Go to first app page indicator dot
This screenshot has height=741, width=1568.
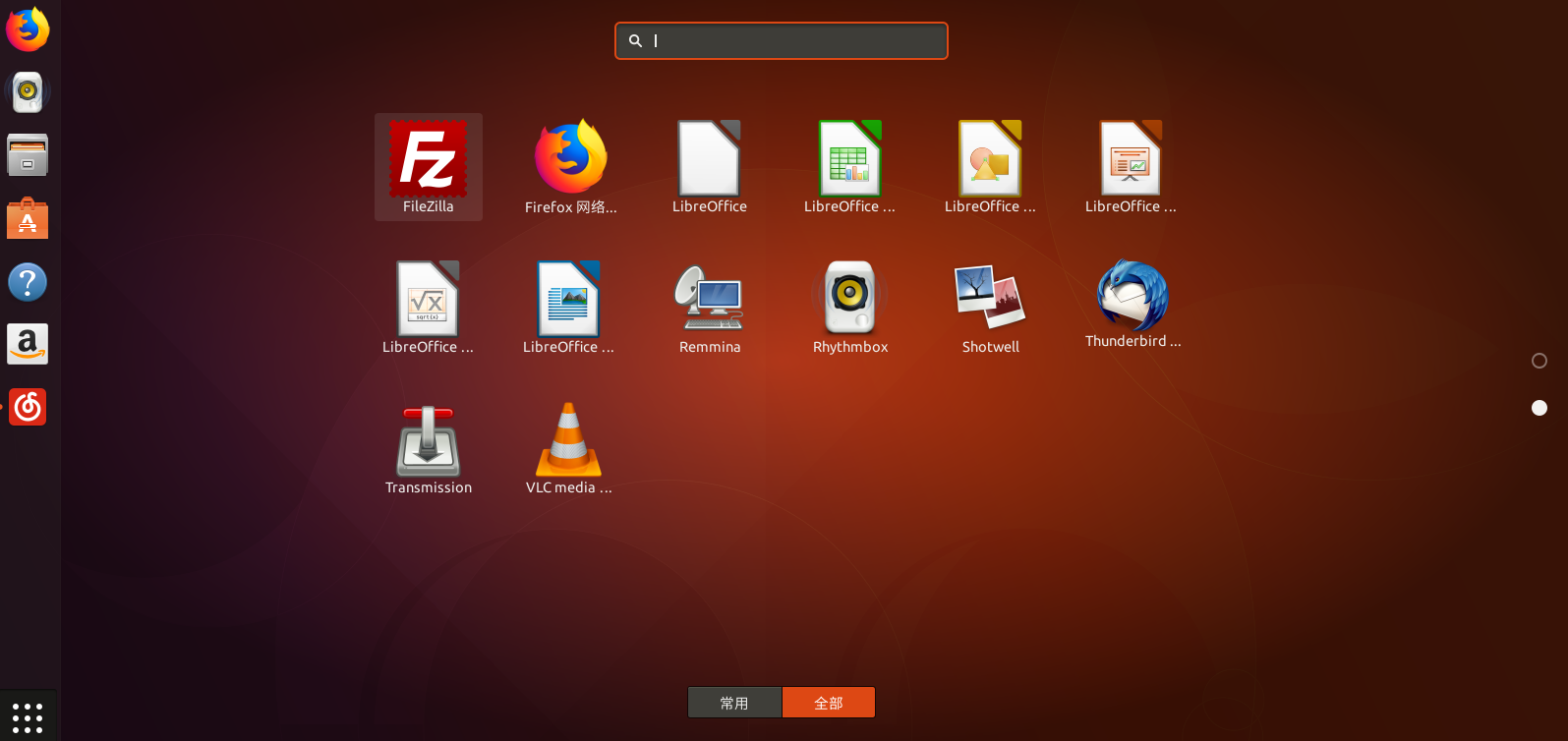point(1539,361)
